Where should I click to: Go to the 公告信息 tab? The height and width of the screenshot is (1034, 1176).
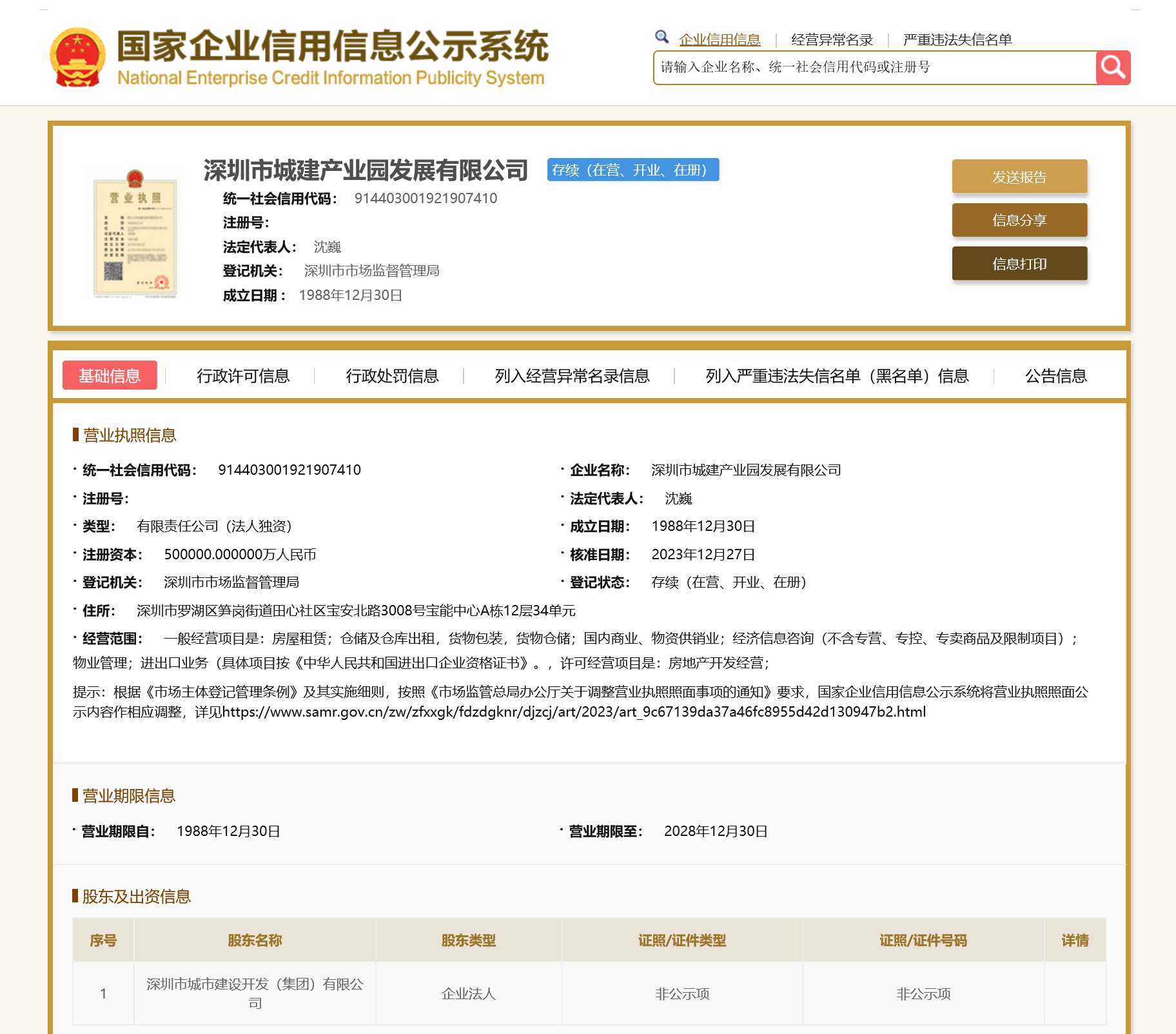pos(1055,375)
